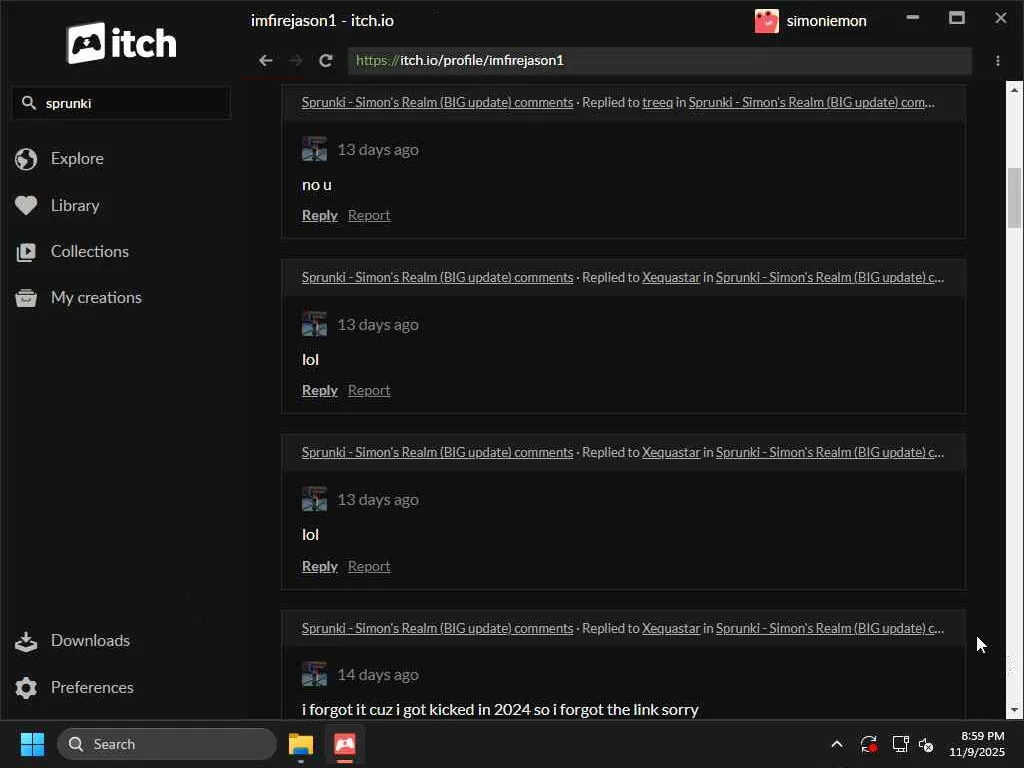Click the Preferences gear icon
The width and height of the screenshot is (1024, 768).
point(26,688)
